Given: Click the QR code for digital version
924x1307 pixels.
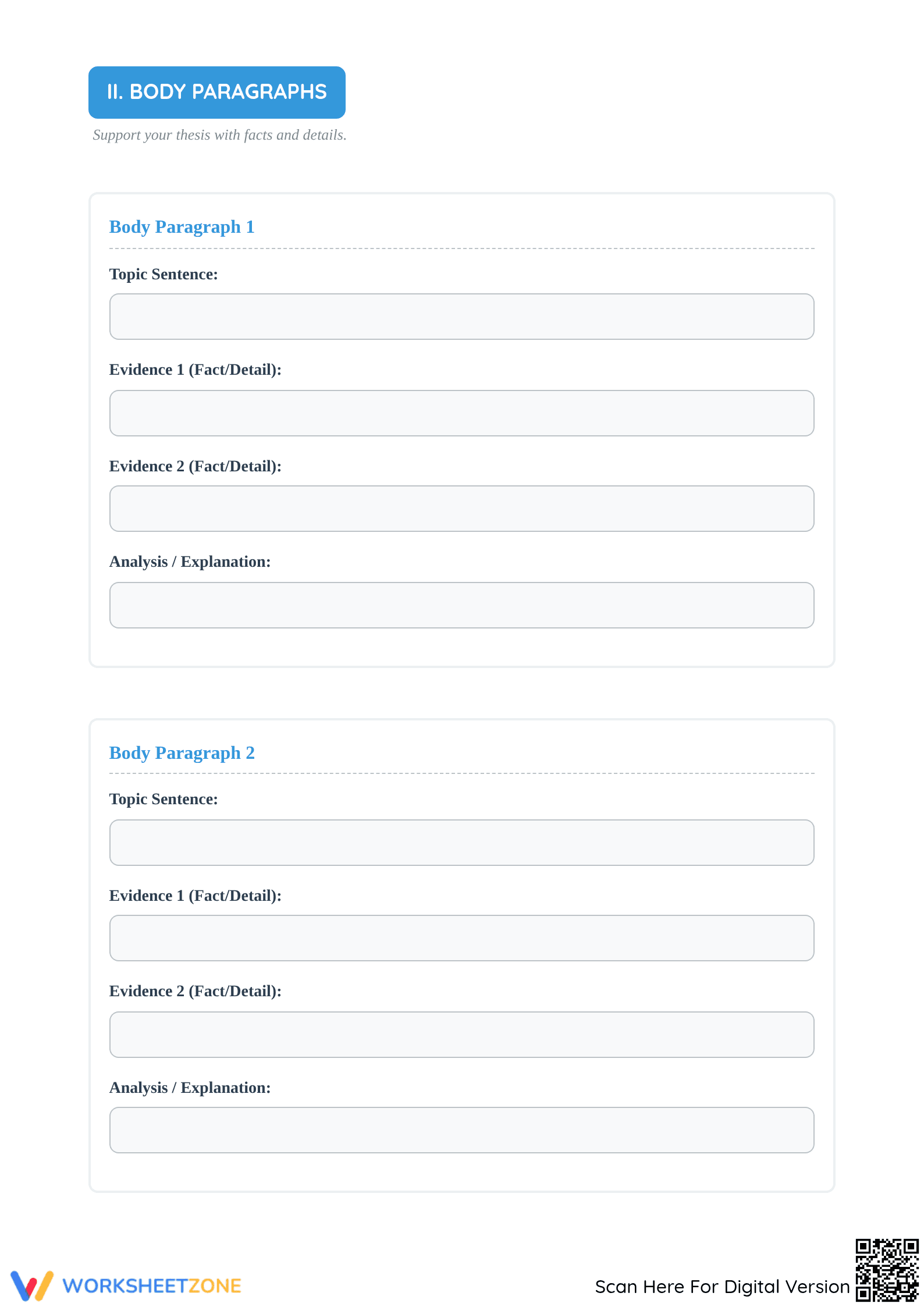Looking at the screenshot, I should (x=887, y=1270).
